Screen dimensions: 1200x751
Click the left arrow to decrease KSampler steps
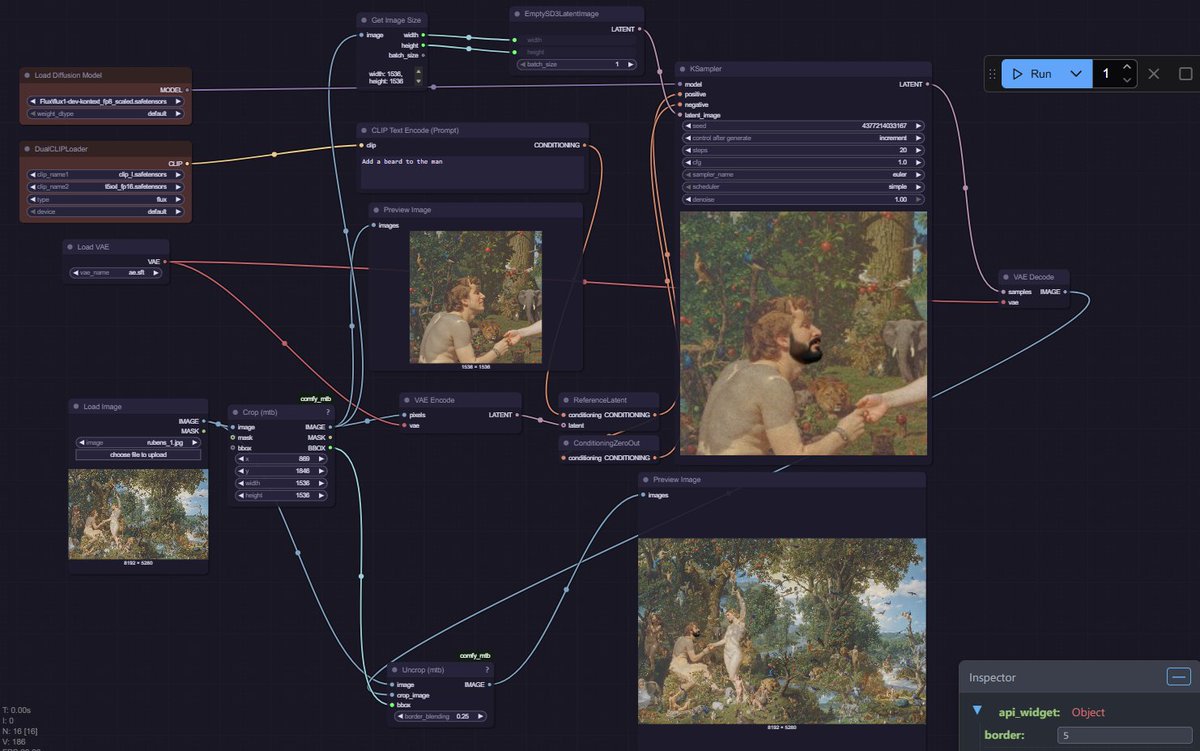click(688, 150)
